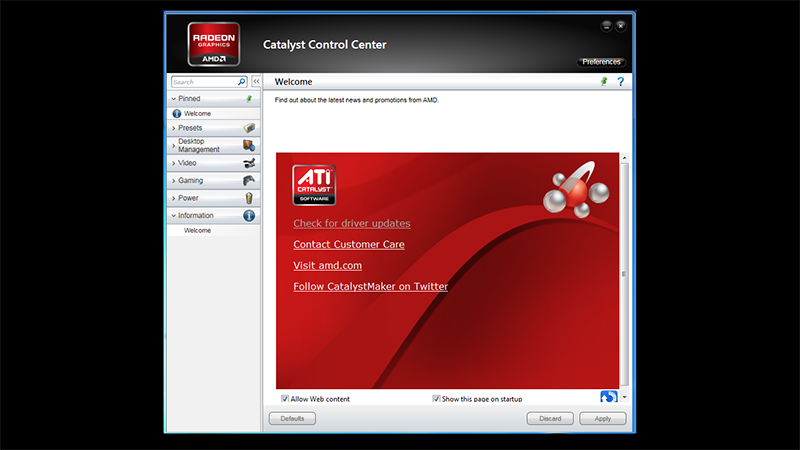The height and width of the screenshot is (450, 800).
Task: Toggle Show this page on startup checkbox
Action: pos(436,398)
